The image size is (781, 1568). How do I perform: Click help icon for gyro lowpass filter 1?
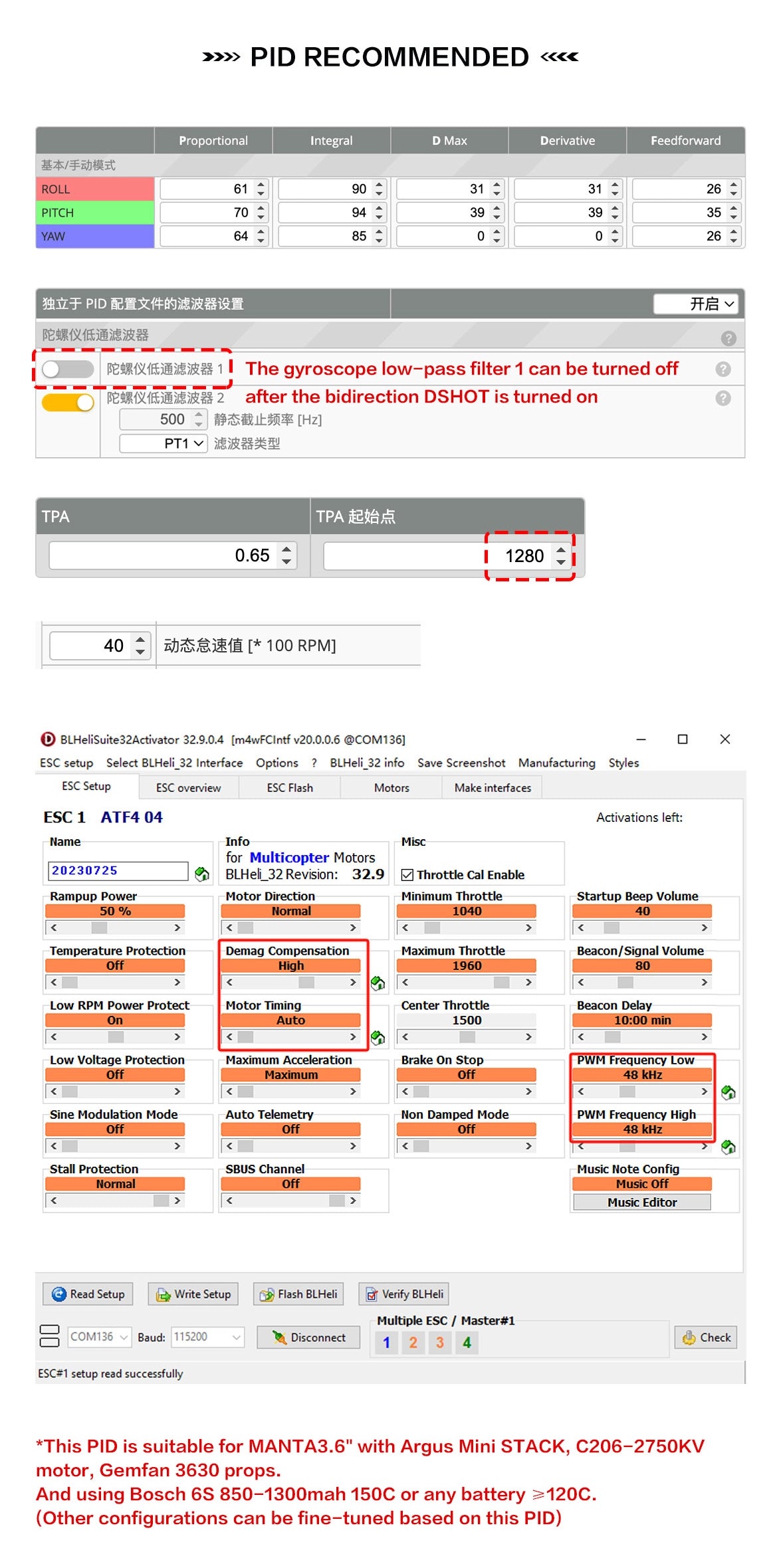723,369
